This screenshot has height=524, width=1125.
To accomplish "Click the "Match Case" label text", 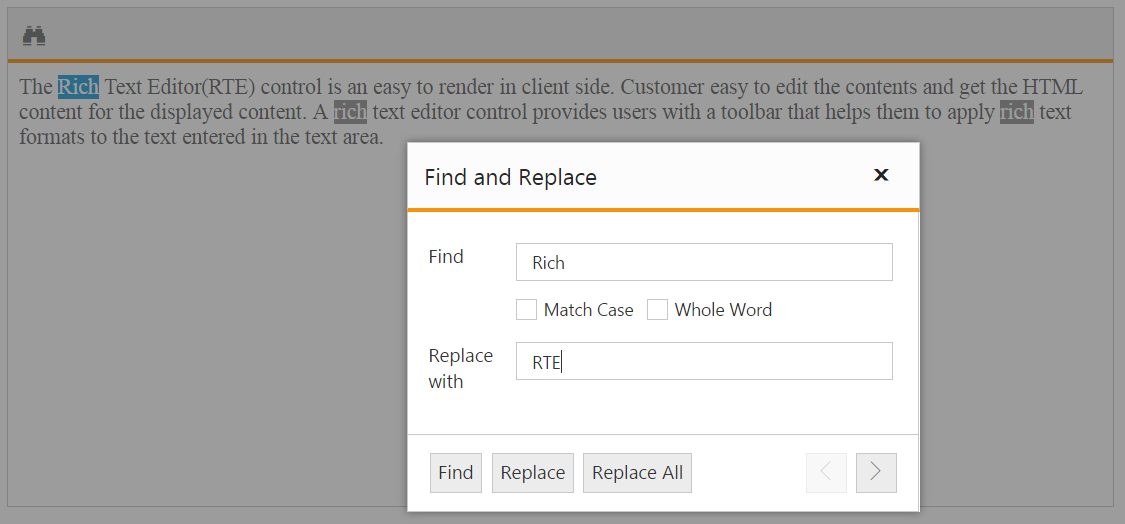I will point(588,310).
